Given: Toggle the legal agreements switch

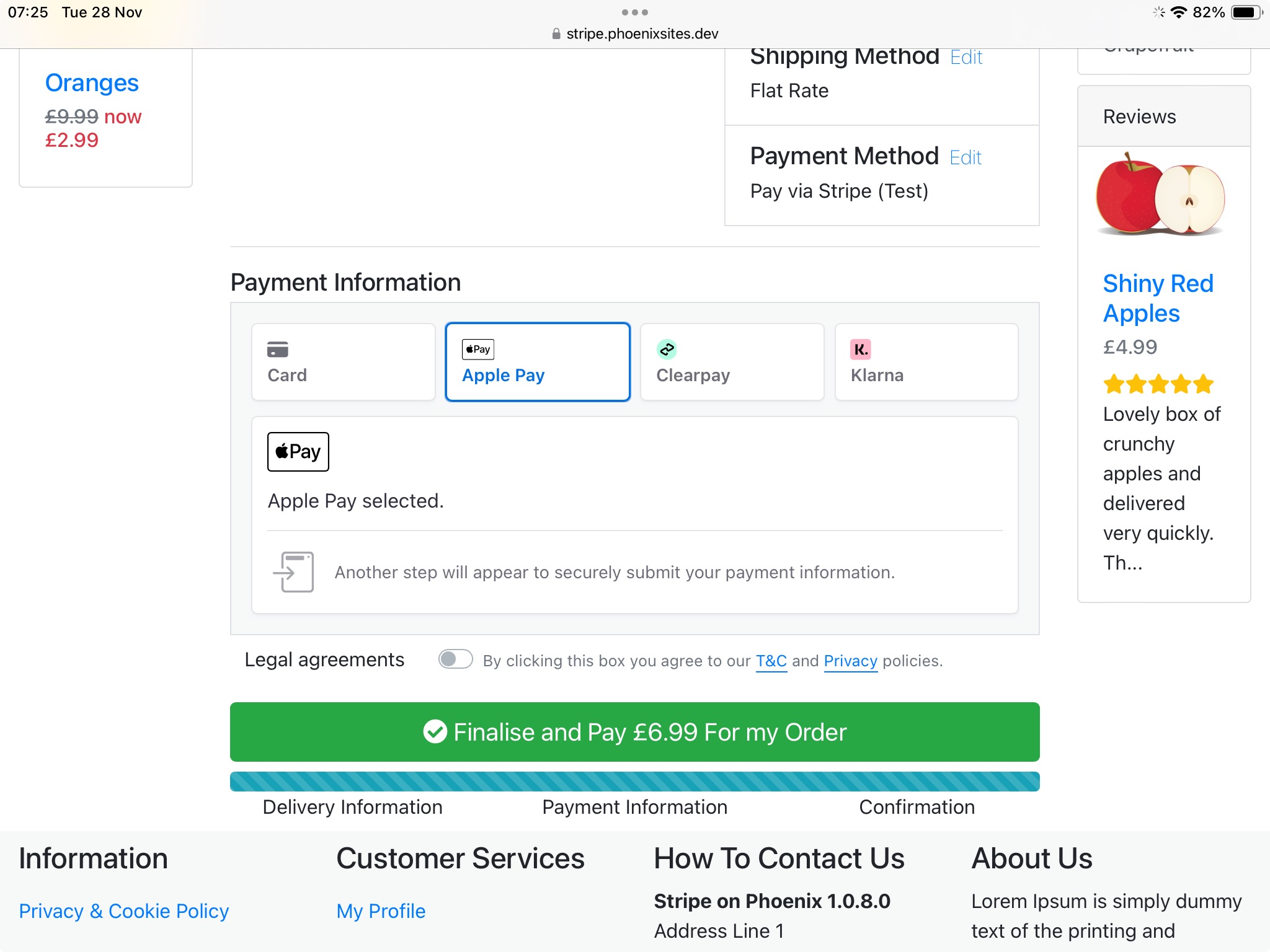Looking at the screenshot, I should tap(456, 659).
